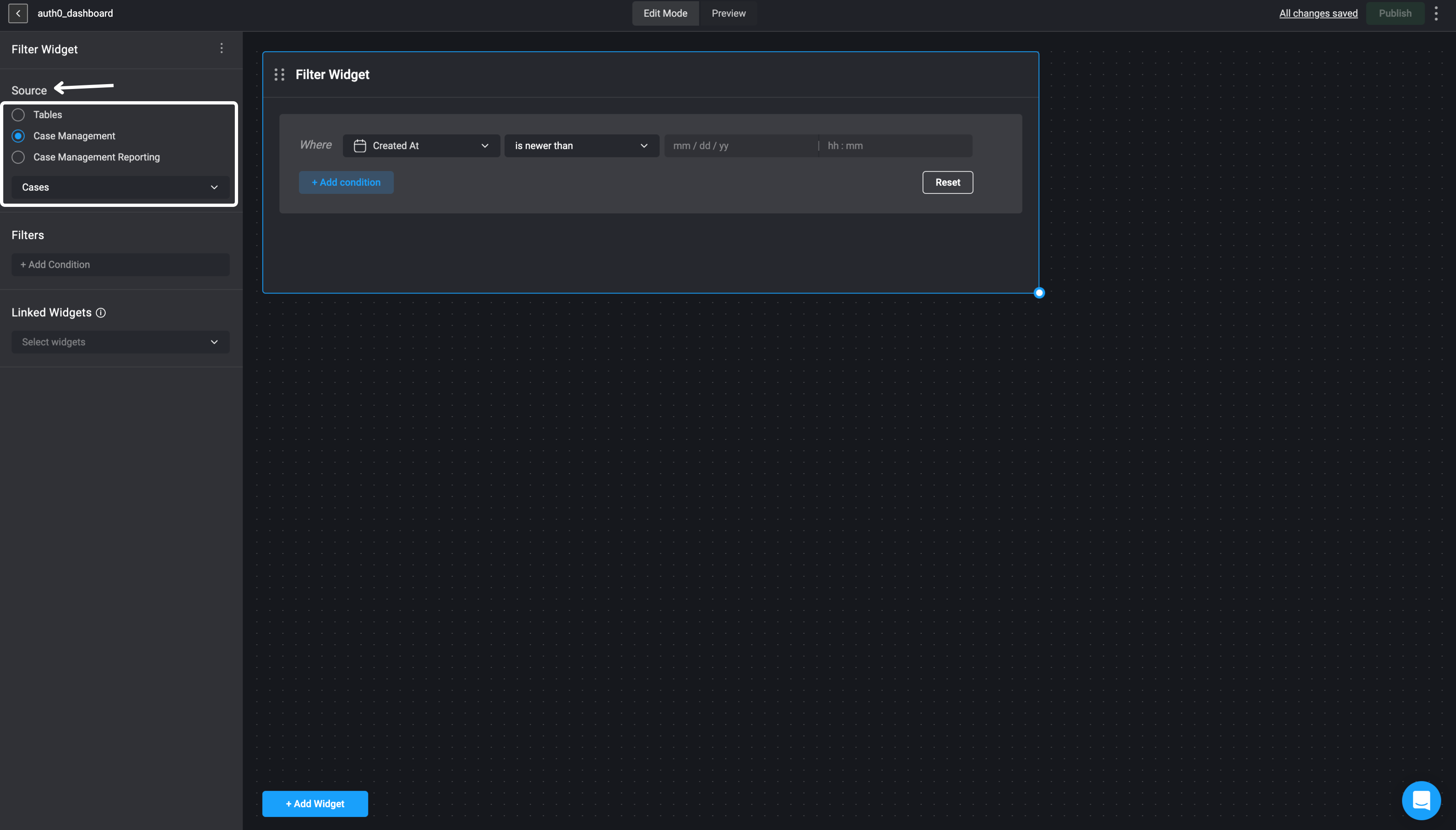Viewport: 1456px width, 830px height.
Task: Click the Filter Widget title on canvas
Action: click(332, 75)
